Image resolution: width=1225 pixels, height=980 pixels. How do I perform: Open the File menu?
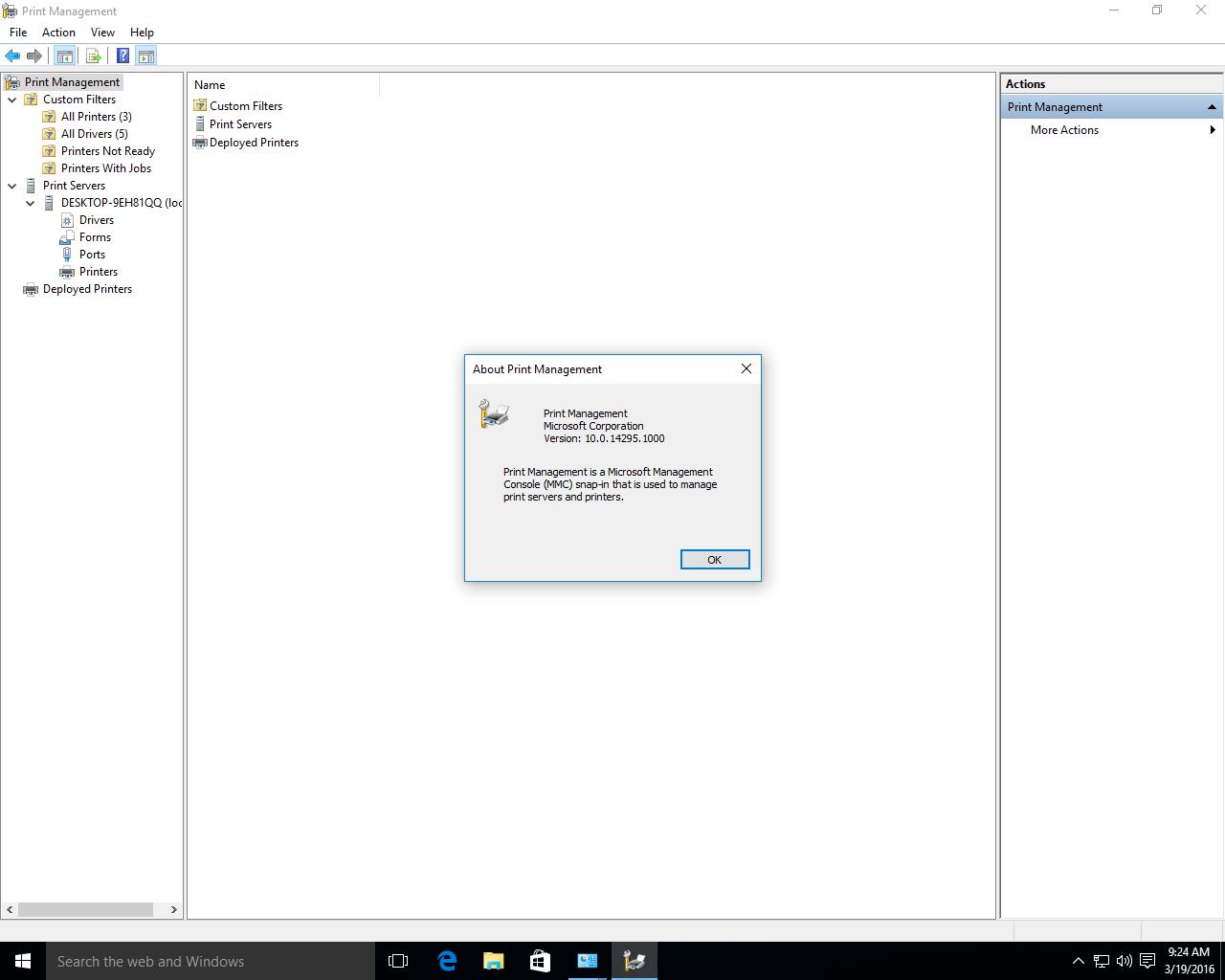tap(18, 33)
